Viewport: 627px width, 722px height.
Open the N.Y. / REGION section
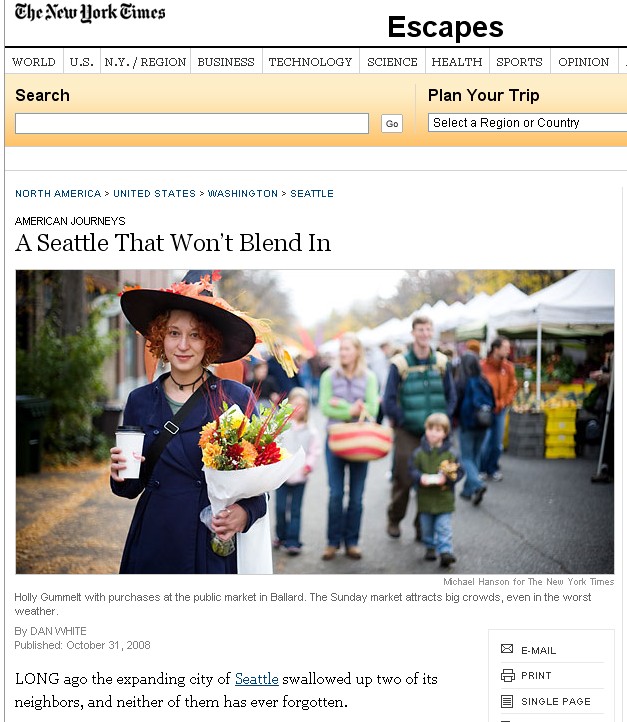point(145,62)
